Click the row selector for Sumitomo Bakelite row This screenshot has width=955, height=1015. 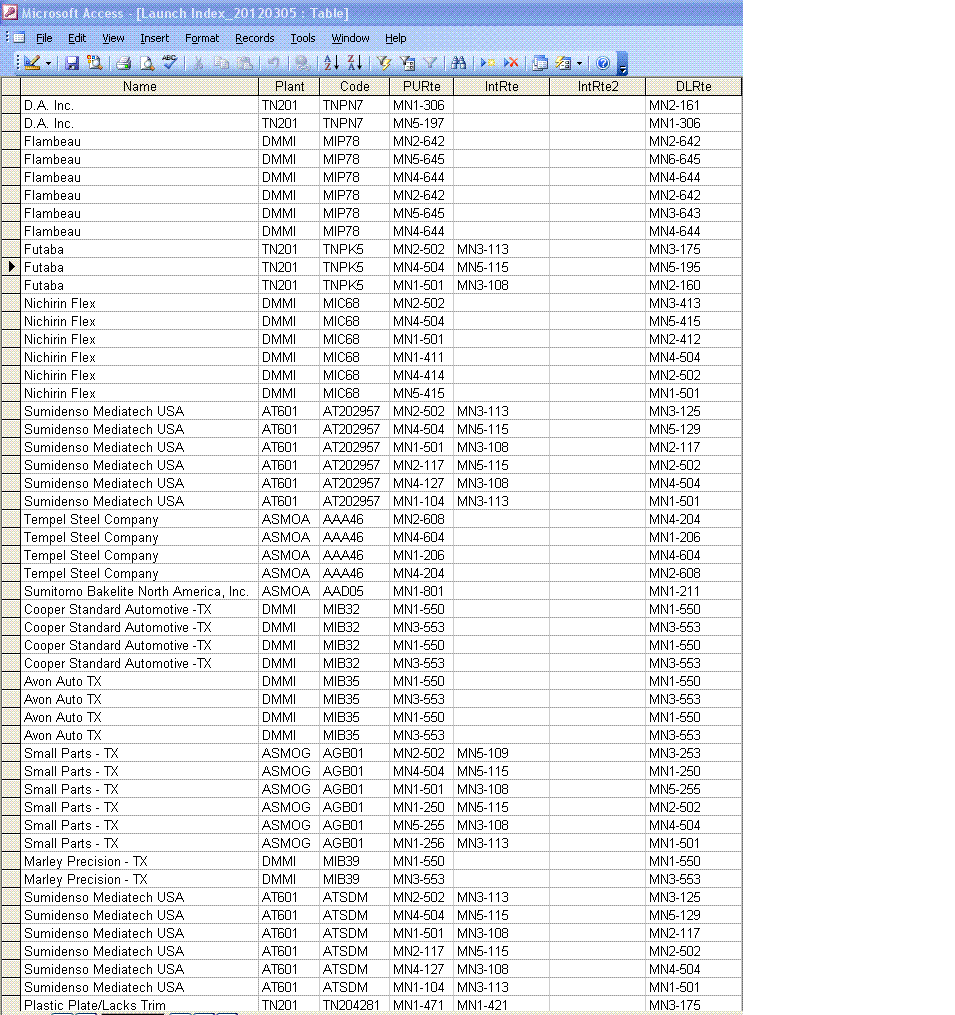tap(11, 591)
